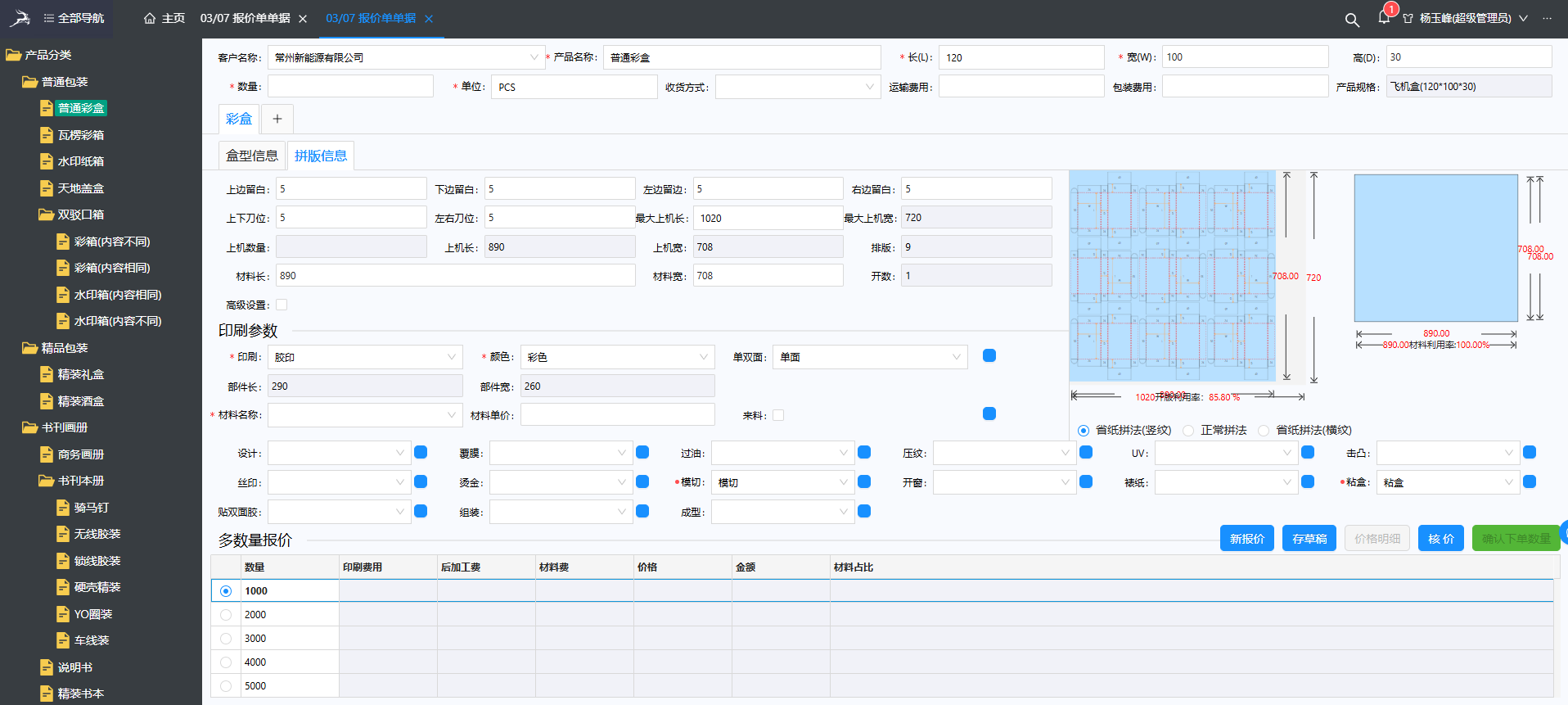This screenshot has height=705, width=1568.
Task: Open the 颜色 dropdown showing 彩色
Action: [616, 357]
